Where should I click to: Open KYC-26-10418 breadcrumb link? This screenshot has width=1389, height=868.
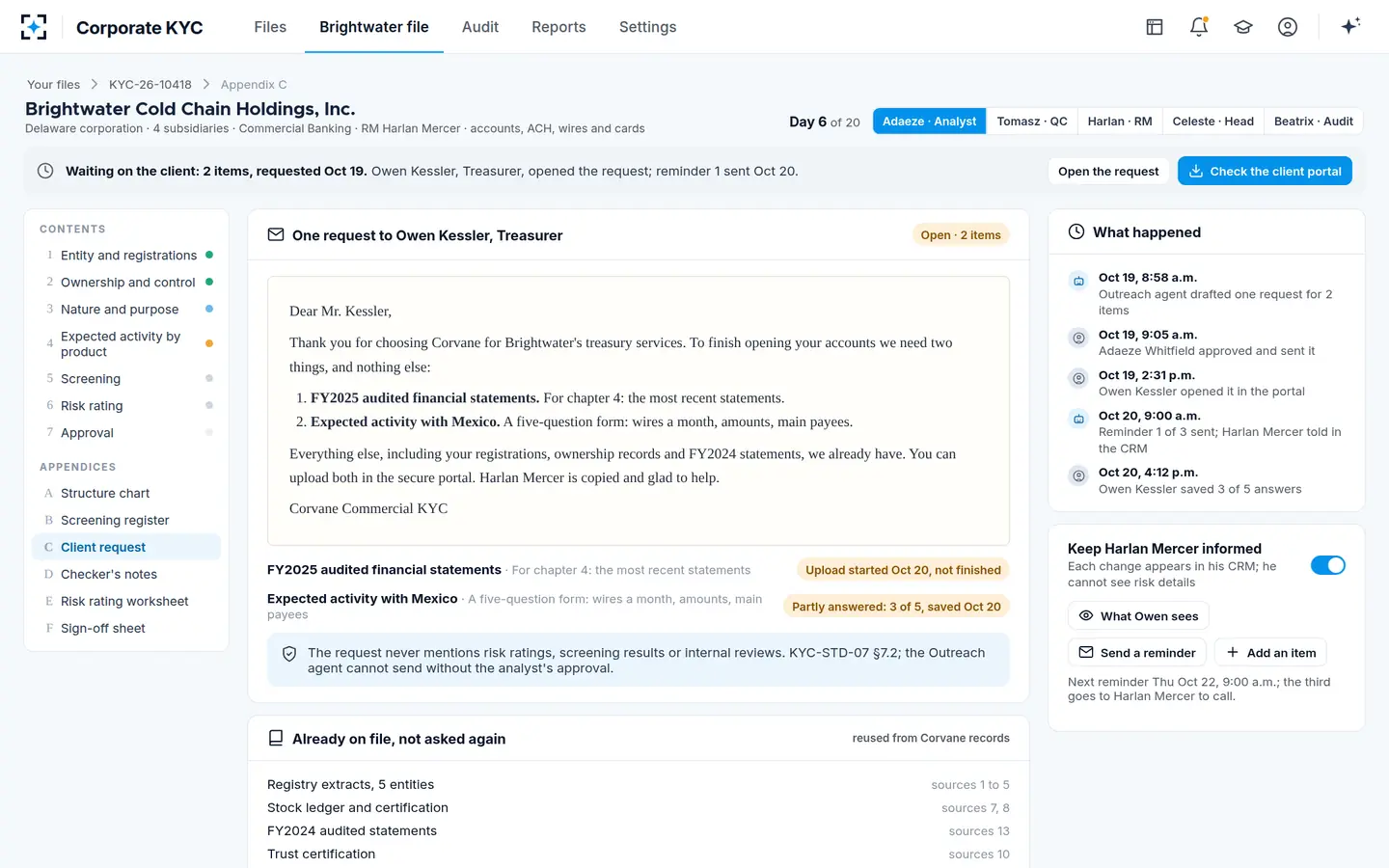coord(150,85)
